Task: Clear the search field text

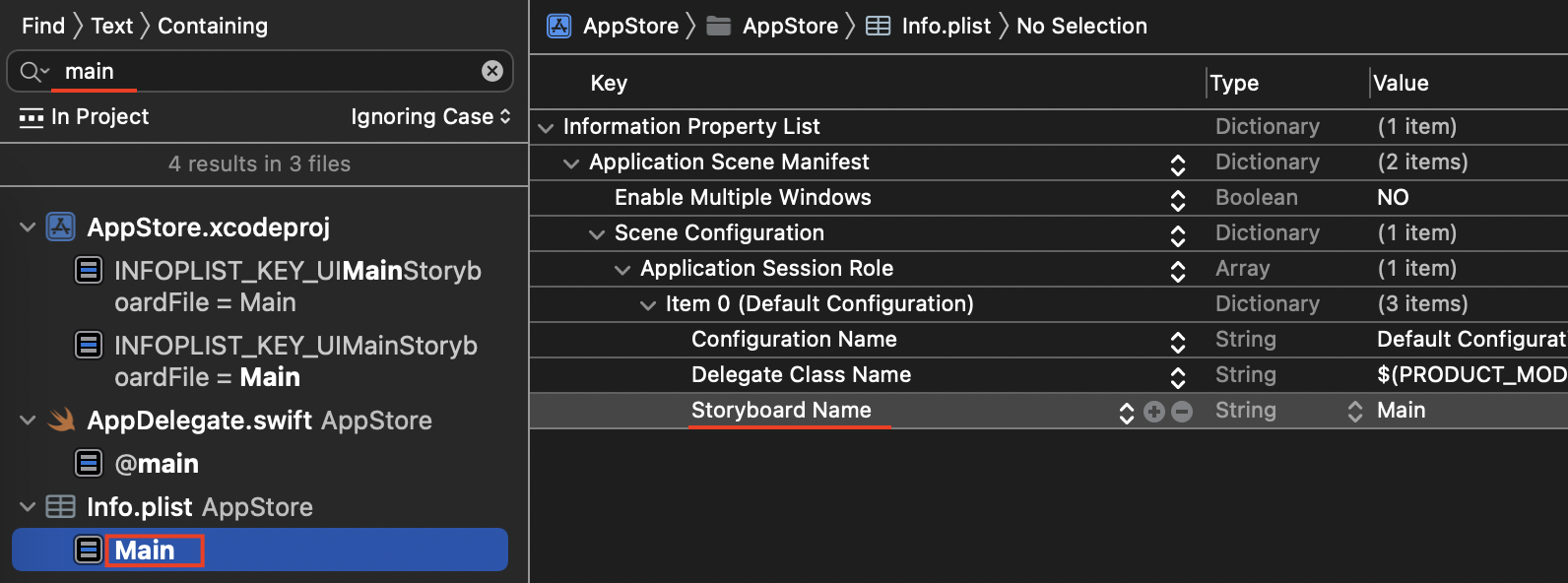Action: (x=492, y=71)
